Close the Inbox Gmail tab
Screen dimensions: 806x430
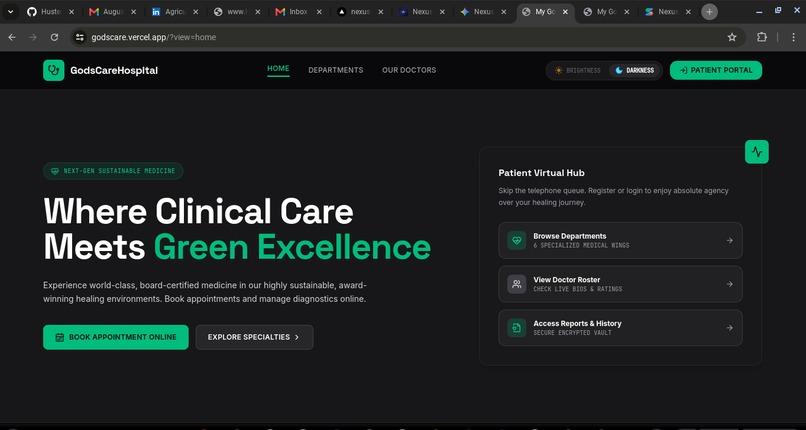318,12
